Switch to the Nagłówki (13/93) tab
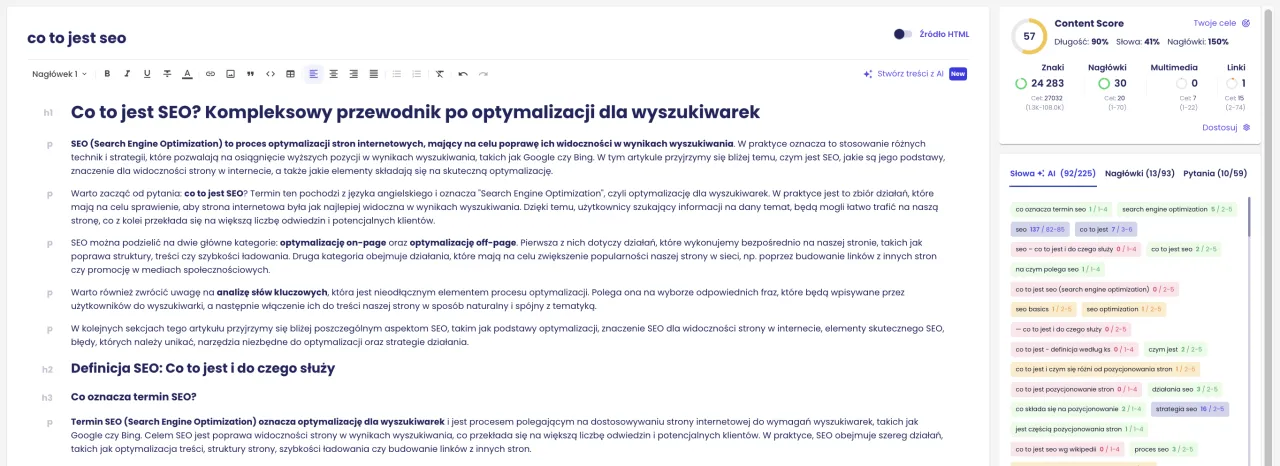 (1139, 173)
